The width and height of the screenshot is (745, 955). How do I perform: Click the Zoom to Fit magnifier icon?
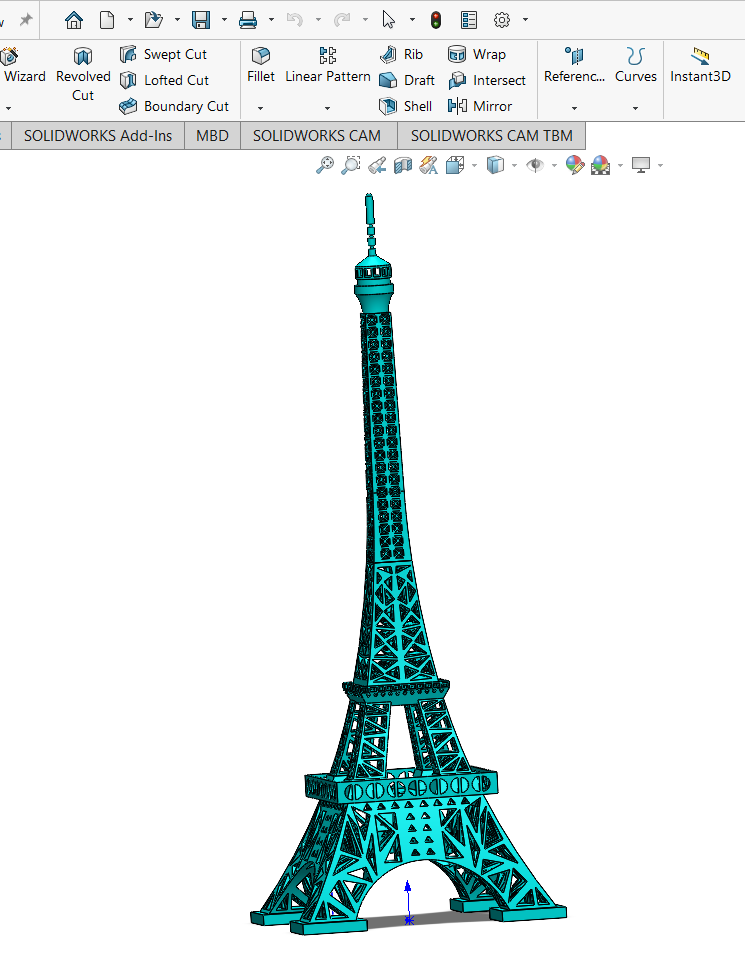click(325, 165)
